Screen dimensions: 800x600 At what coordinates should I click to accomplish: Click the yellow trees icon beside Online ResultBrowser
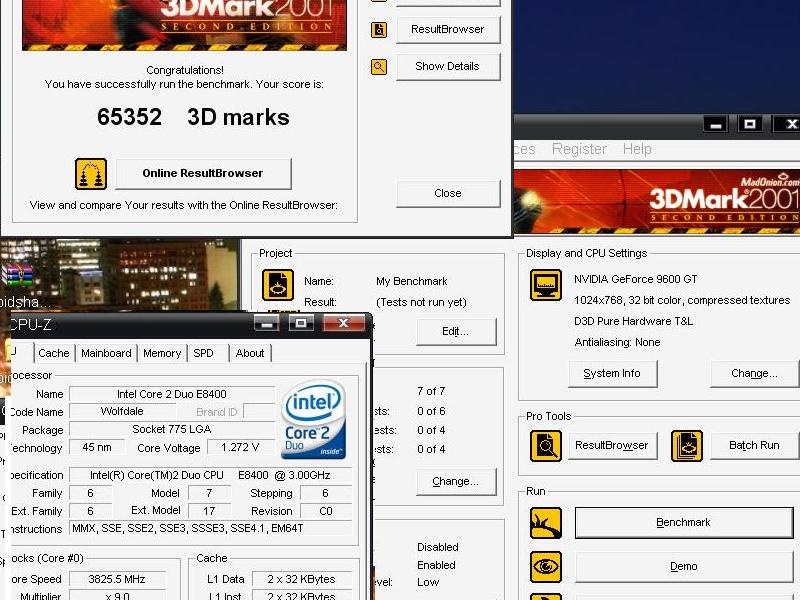point(91,174)
